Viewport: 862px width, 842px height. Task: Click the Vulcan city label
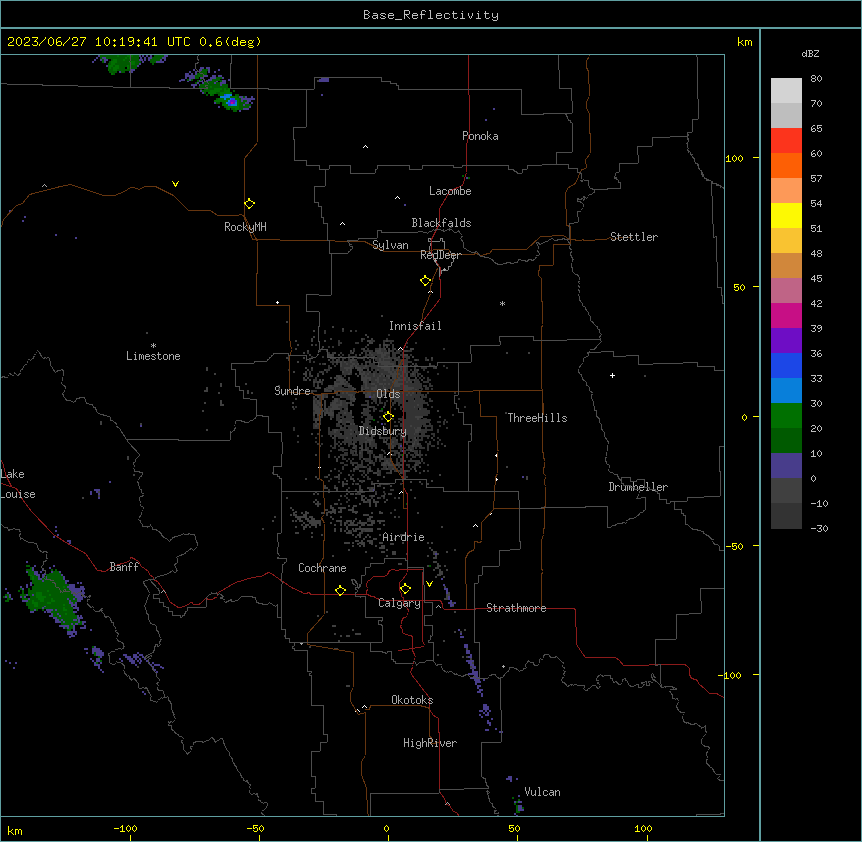(x=543, y=792)
